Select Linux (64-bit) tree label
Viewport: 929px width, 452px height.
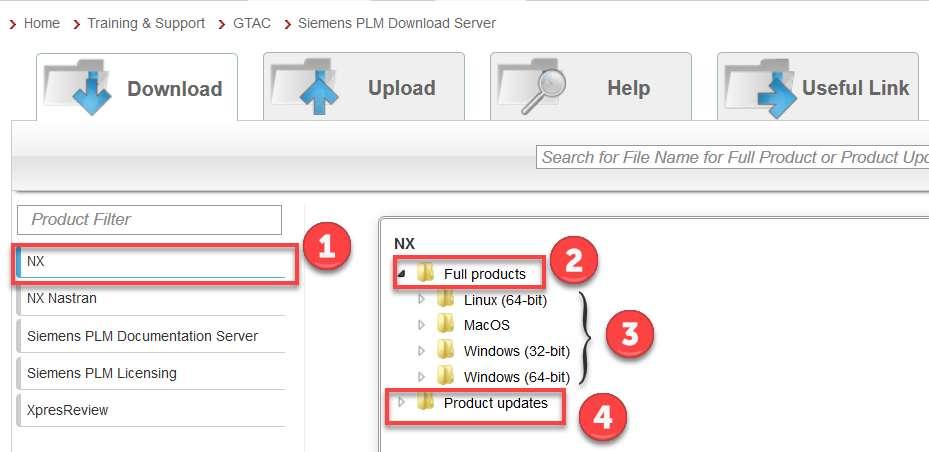pos(505,300)
